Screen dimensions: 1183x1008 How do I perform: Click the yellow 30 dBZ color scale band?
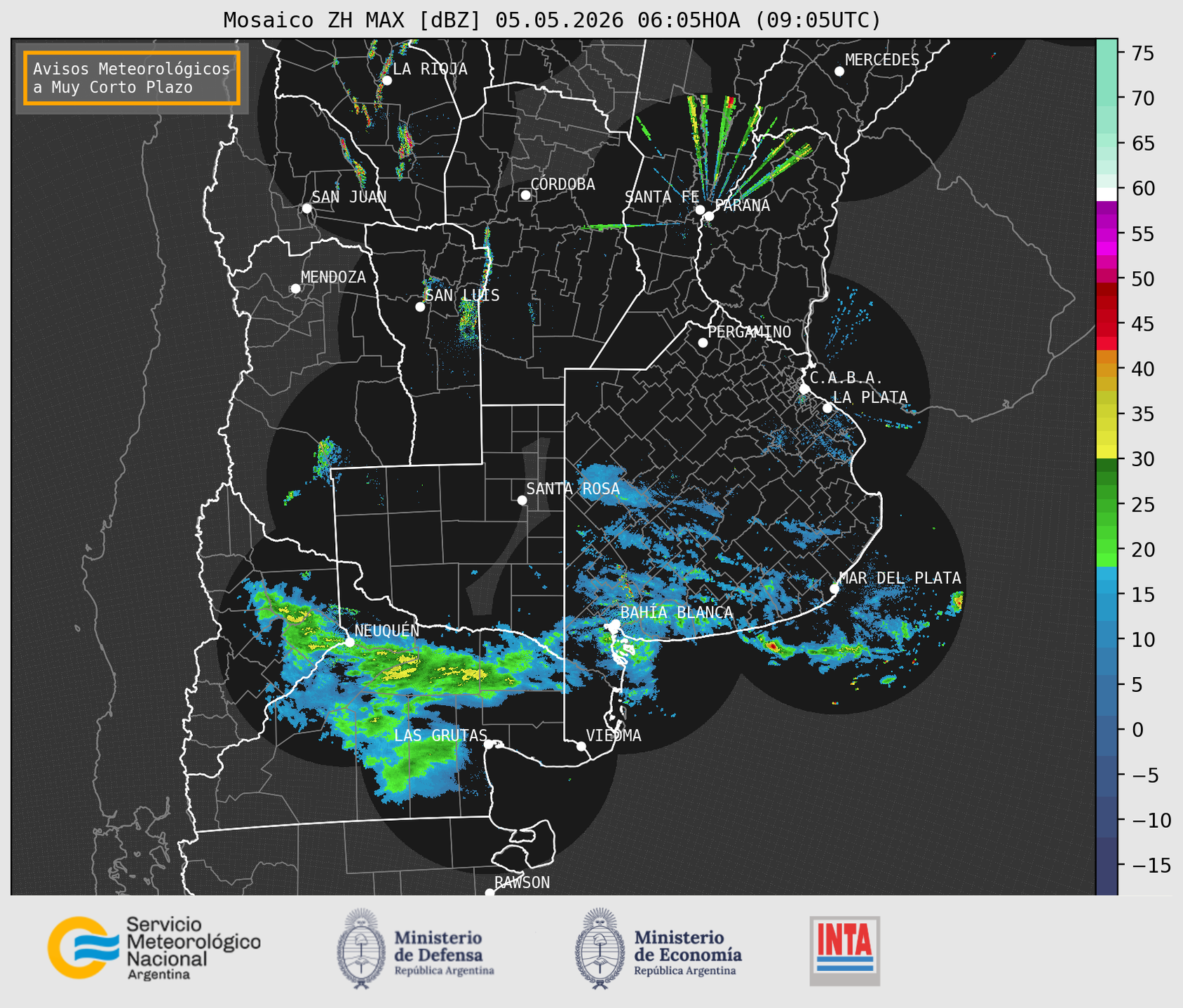(1107, 452)
